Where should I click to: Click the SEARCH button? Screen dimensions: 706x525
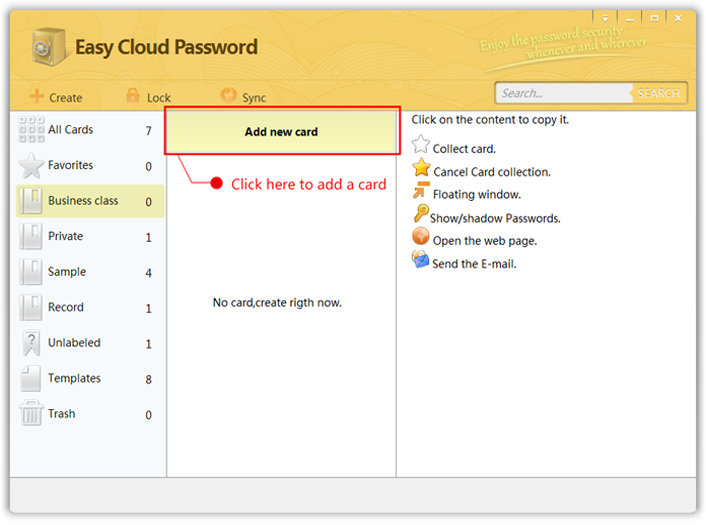click(x=658, y=93)
